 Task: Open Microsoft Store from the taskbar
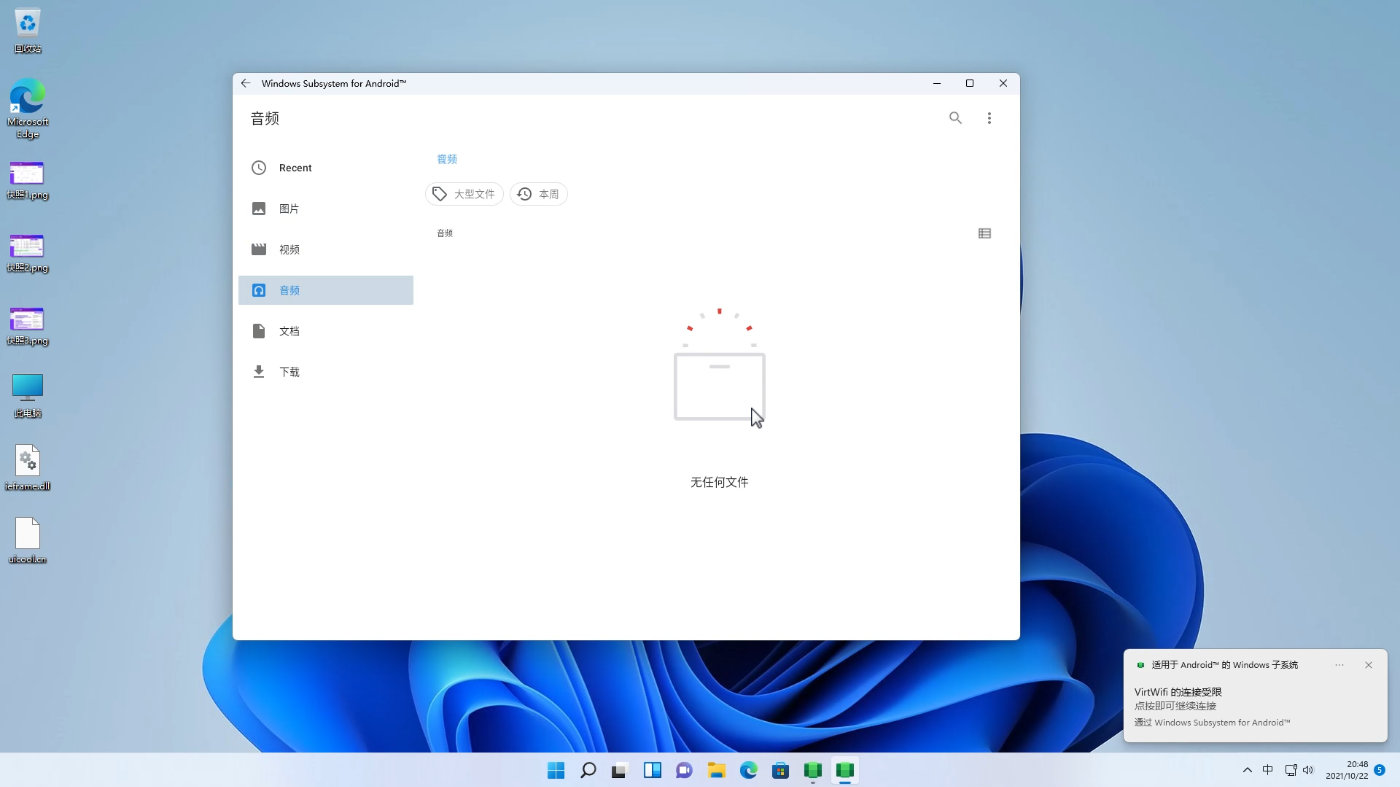pos(780,770)
